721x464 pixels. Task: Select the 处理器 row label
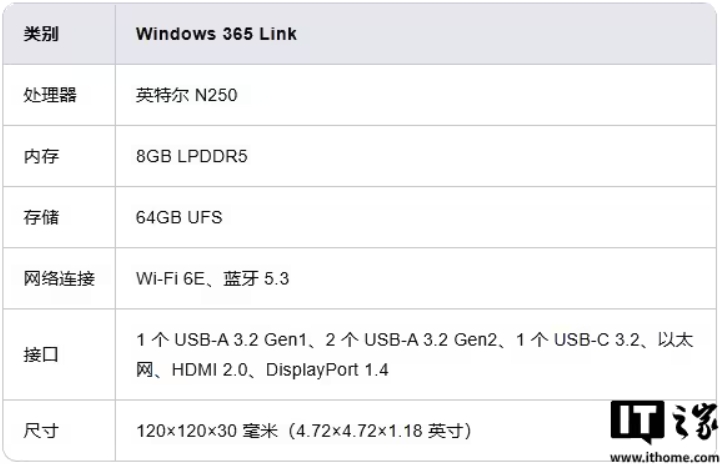tap(50, 95)
